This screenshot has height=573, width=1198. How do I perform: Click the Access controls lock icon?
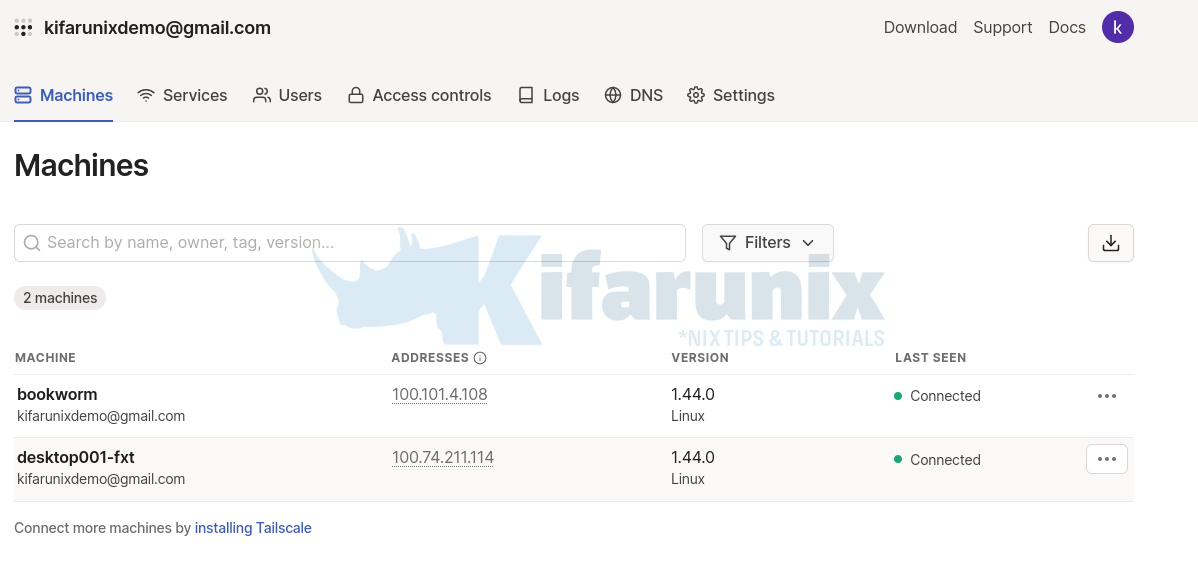[355, 96]
